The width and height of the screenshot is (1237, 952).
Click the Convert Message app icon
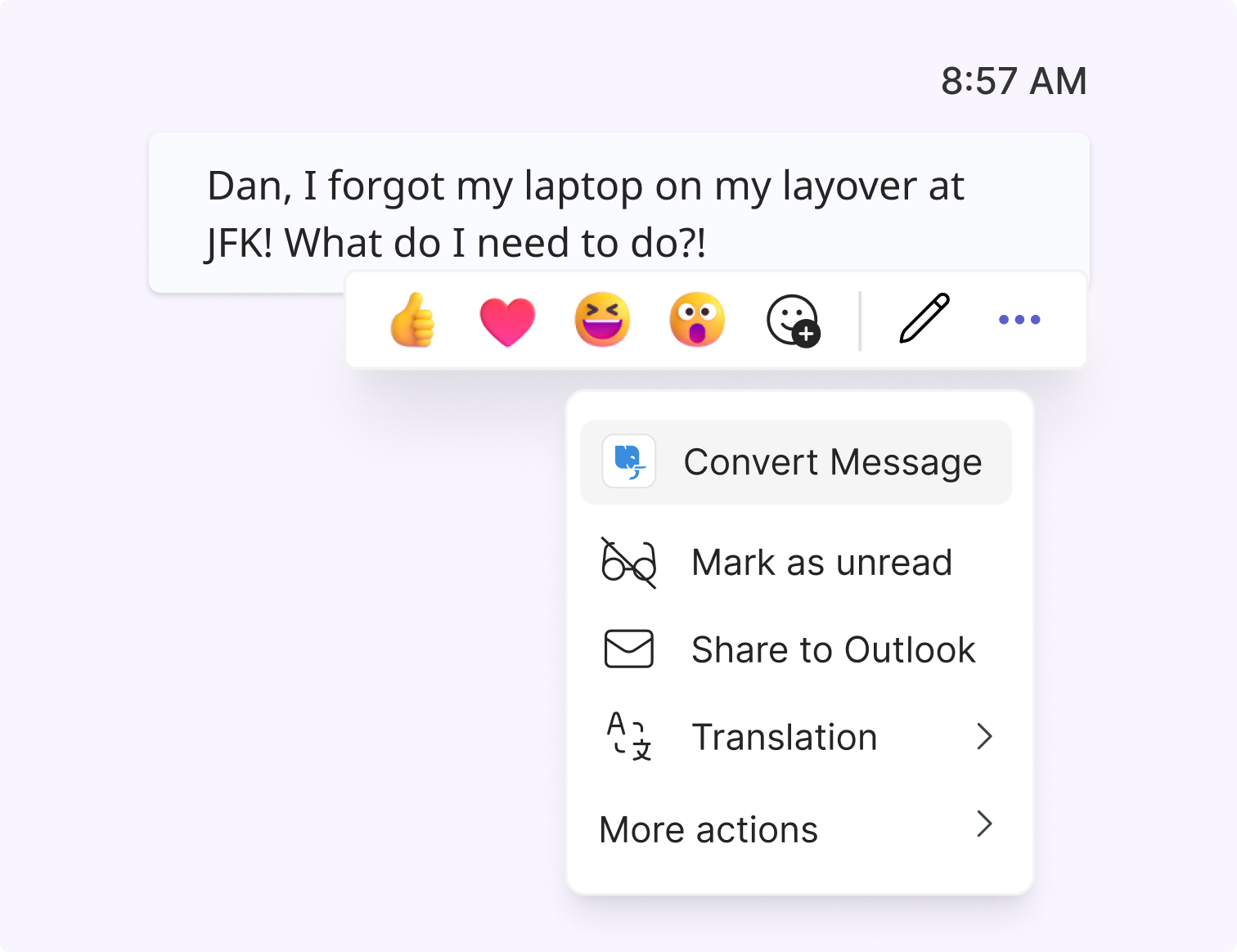tap(628, 461)
